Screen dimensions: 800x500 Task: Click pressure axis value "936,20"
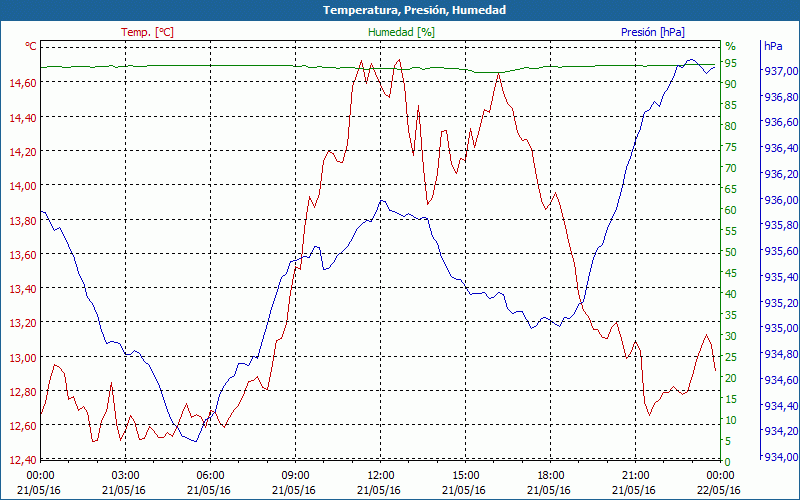point(780,174)
